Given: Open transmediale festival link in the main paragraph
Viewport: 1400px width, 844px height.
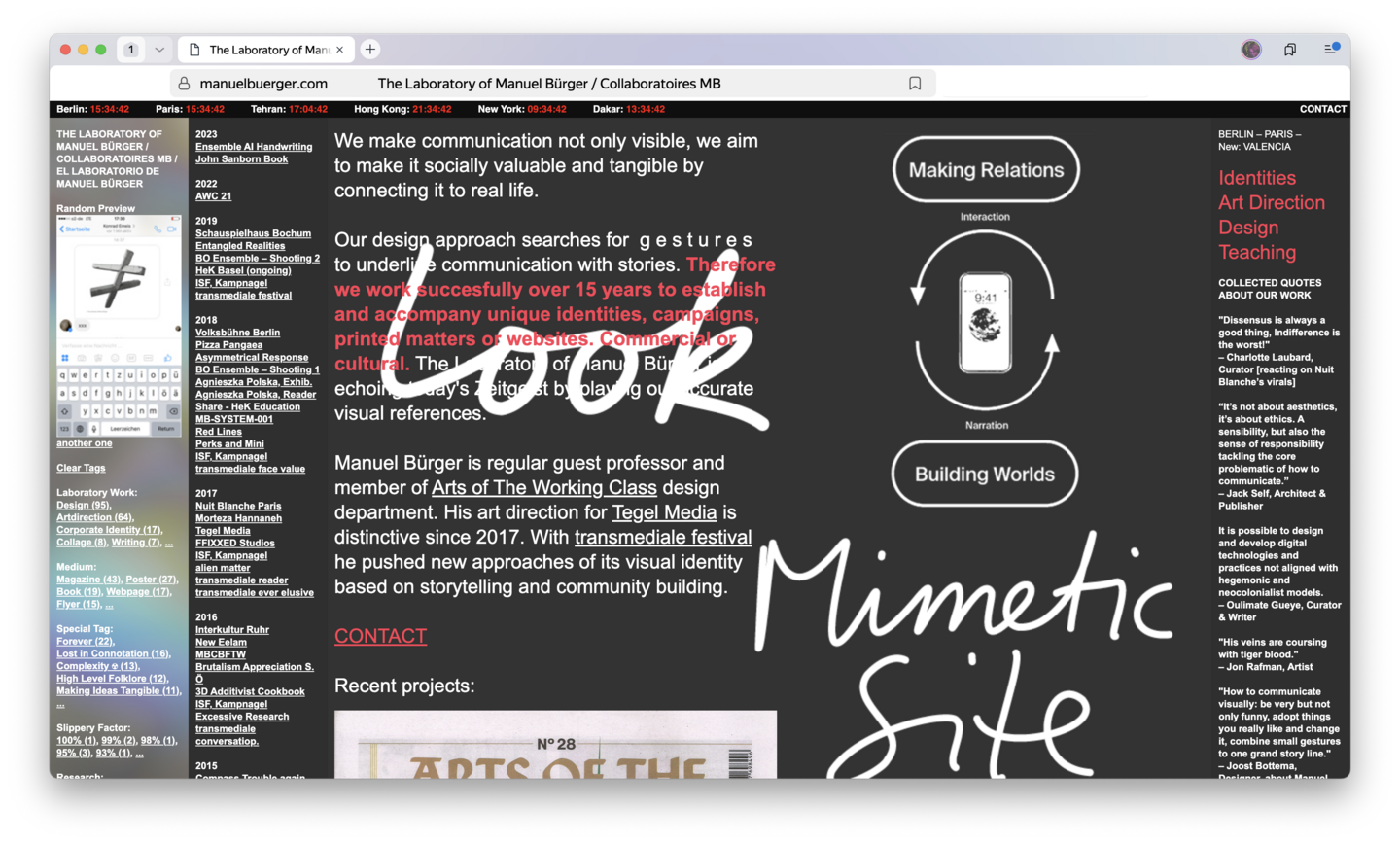Looking at the screenshot, I should 663,537.
